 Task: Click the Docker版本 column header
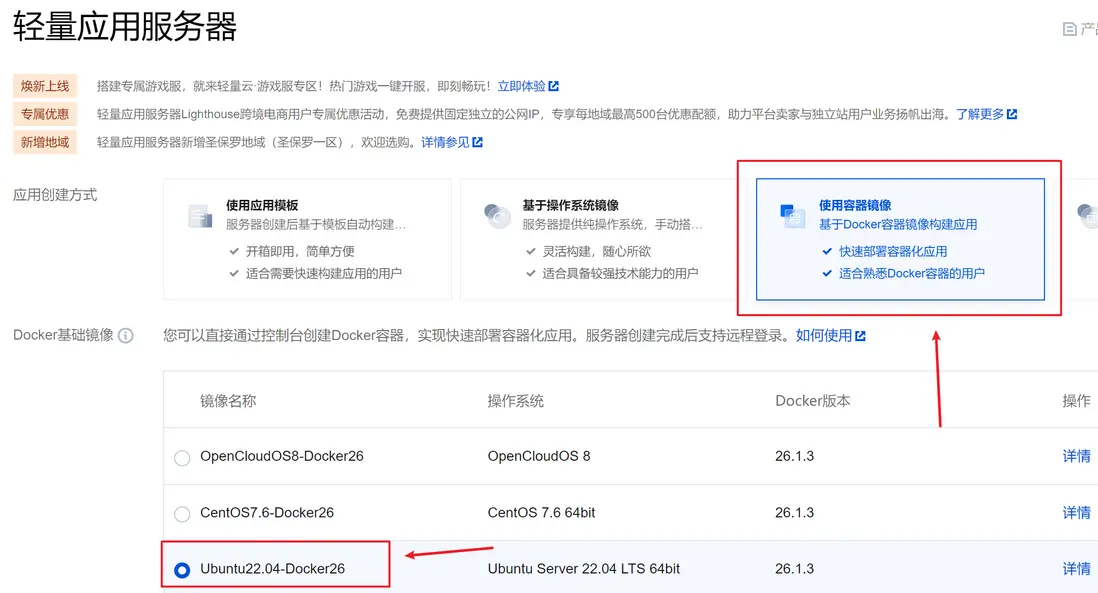812,400
